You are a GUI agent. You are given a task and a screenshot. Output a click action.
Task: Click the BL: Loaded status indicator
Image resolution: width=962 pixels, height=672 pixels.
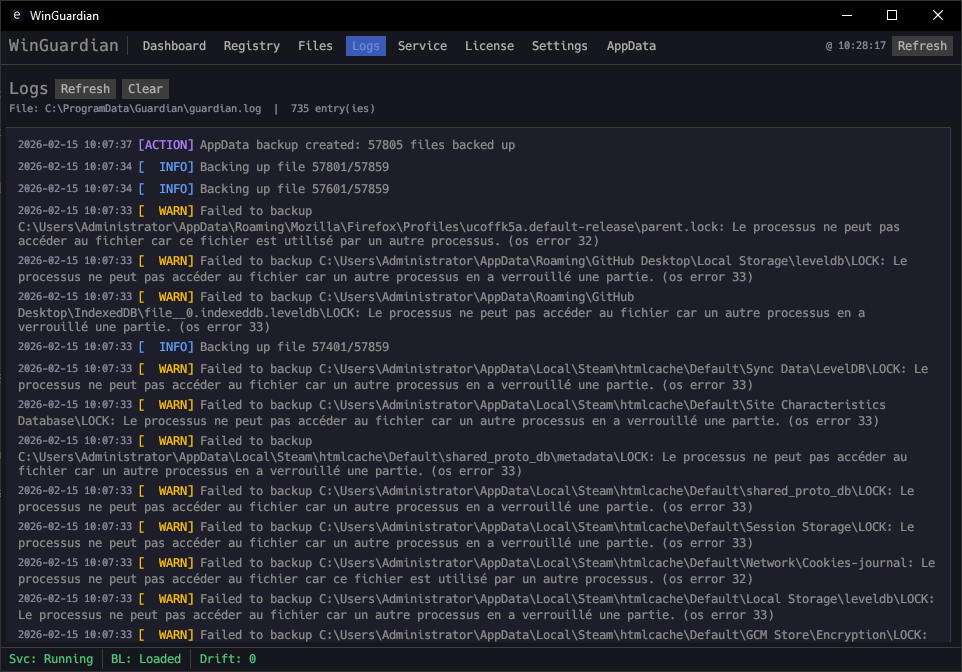point(146,659)
